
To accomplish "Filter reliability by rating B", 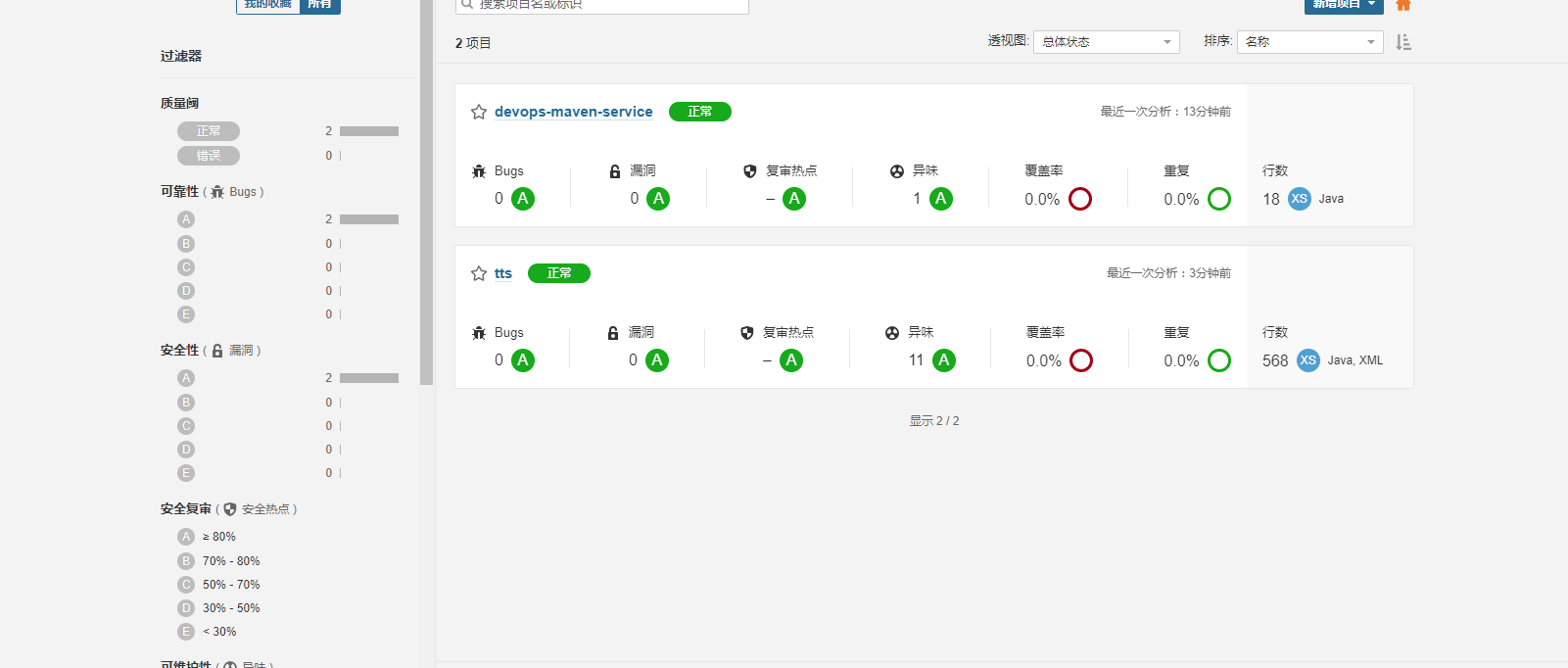I will point(186,244).
